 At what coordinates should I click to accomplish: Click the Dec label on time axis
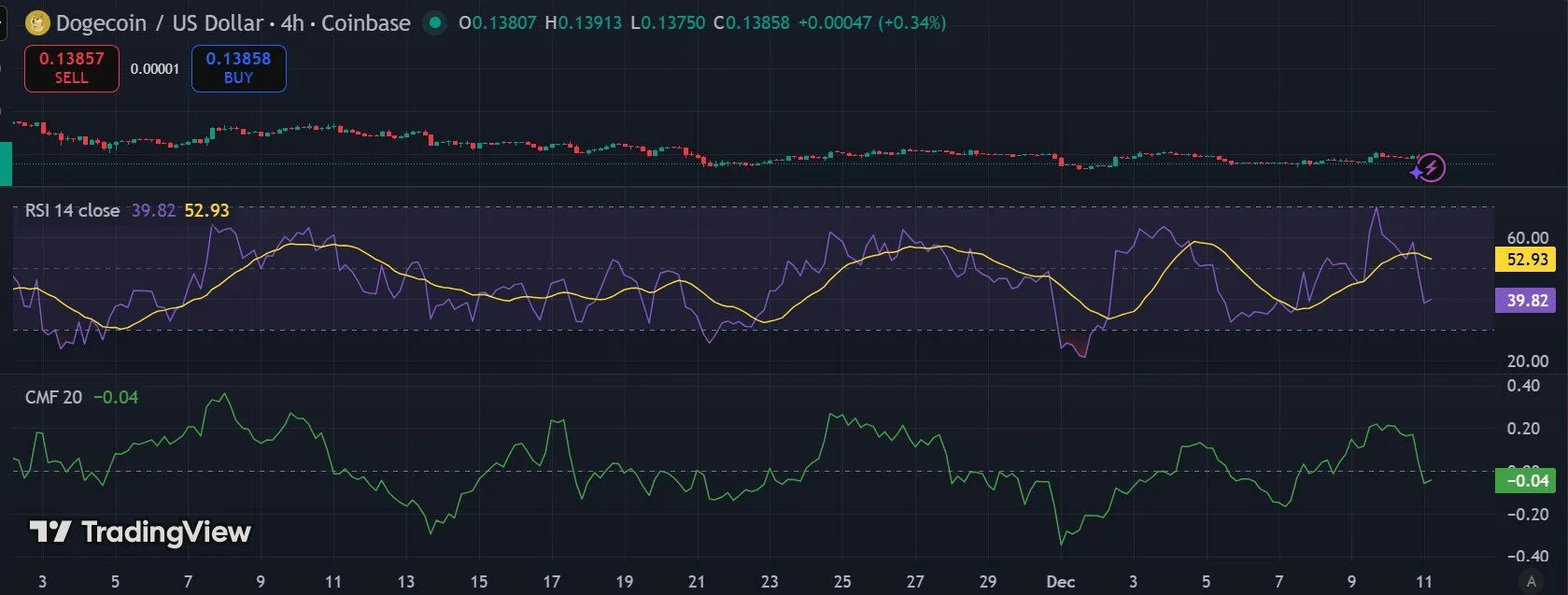1060,582
